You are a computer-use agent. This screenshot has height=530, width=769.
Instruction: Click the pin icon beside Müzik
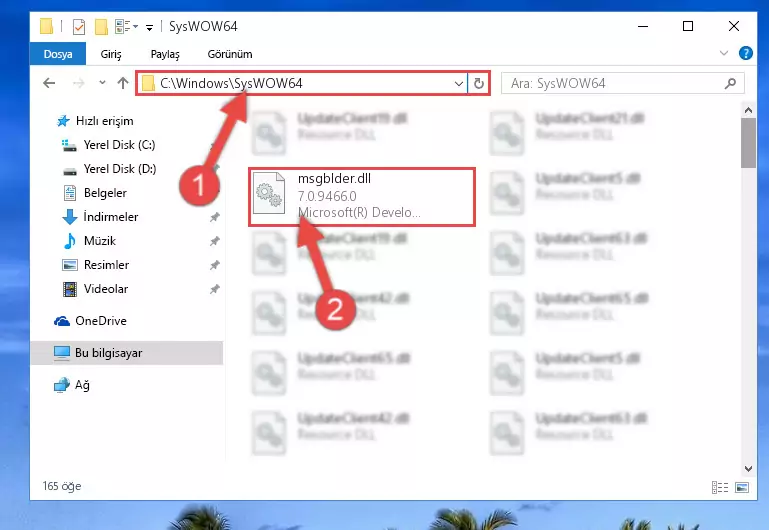(x=215, y=241)
